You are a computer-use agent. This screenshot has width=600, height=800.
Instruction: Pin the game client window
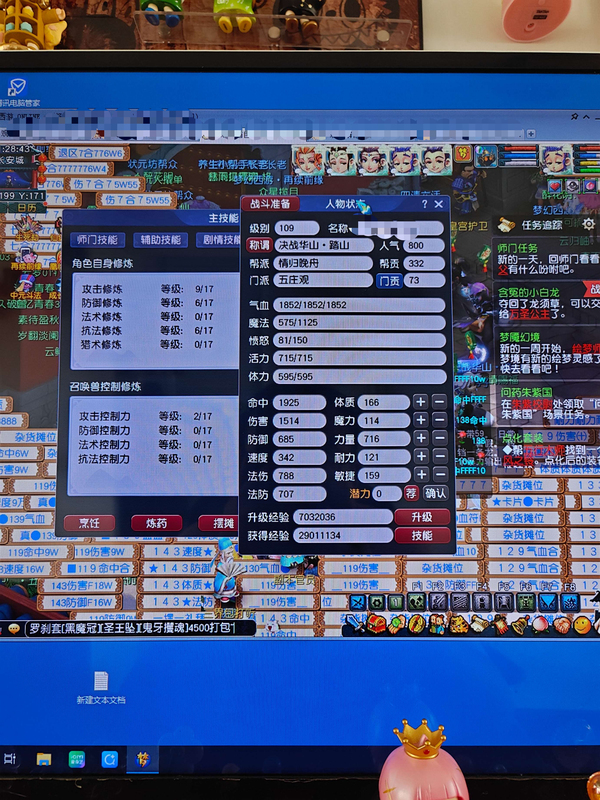tap(574, 117)
